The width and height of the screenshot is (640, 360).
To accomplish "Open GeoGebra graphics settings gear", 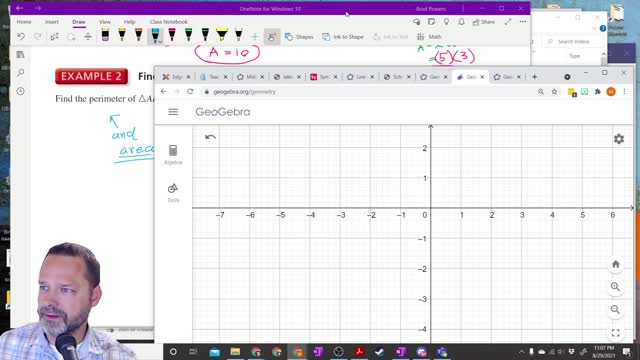I will (x=619, y=139).
